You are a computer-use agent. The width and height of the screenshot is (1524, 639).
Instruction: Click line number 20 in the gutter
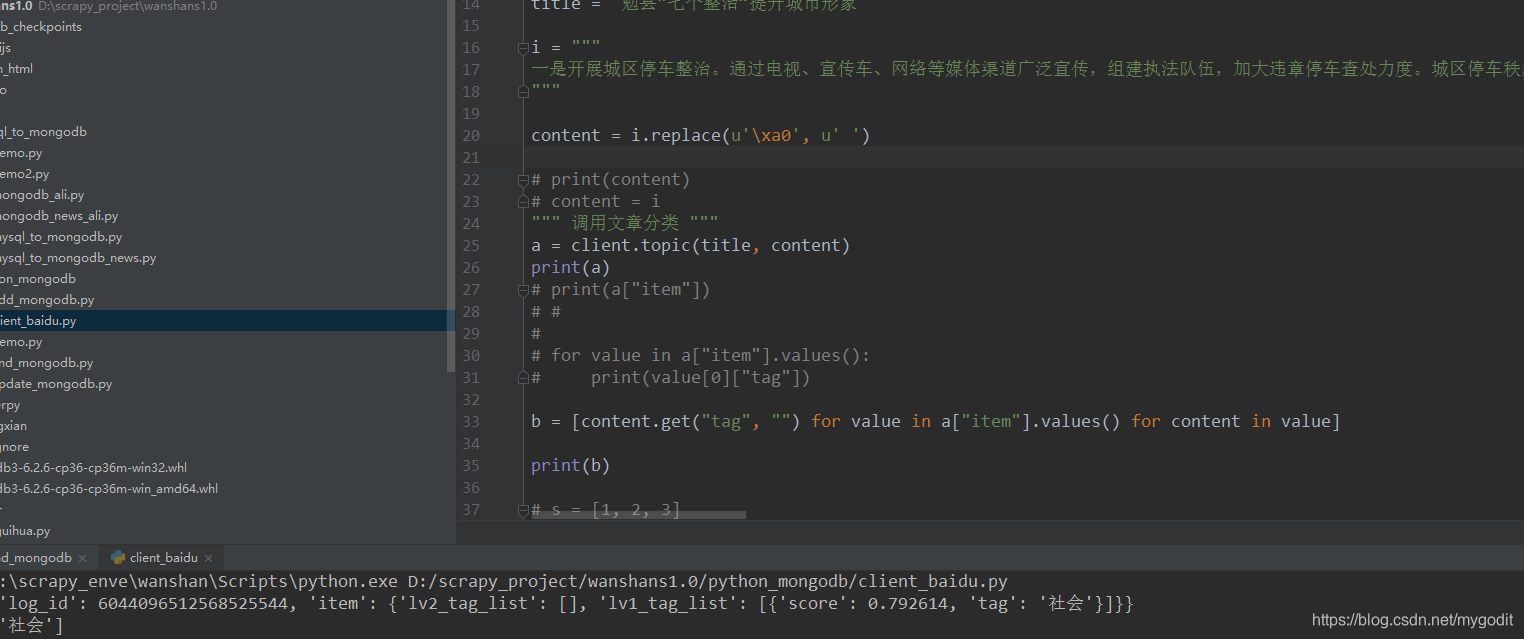470,136
